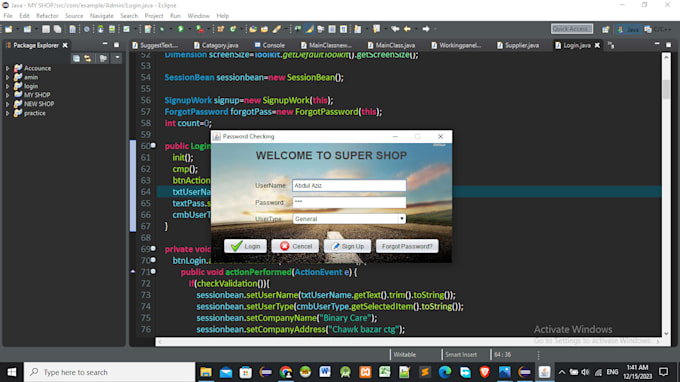Open the Window menu
Screen dimensions: 680x382
(x=198, y=16)
